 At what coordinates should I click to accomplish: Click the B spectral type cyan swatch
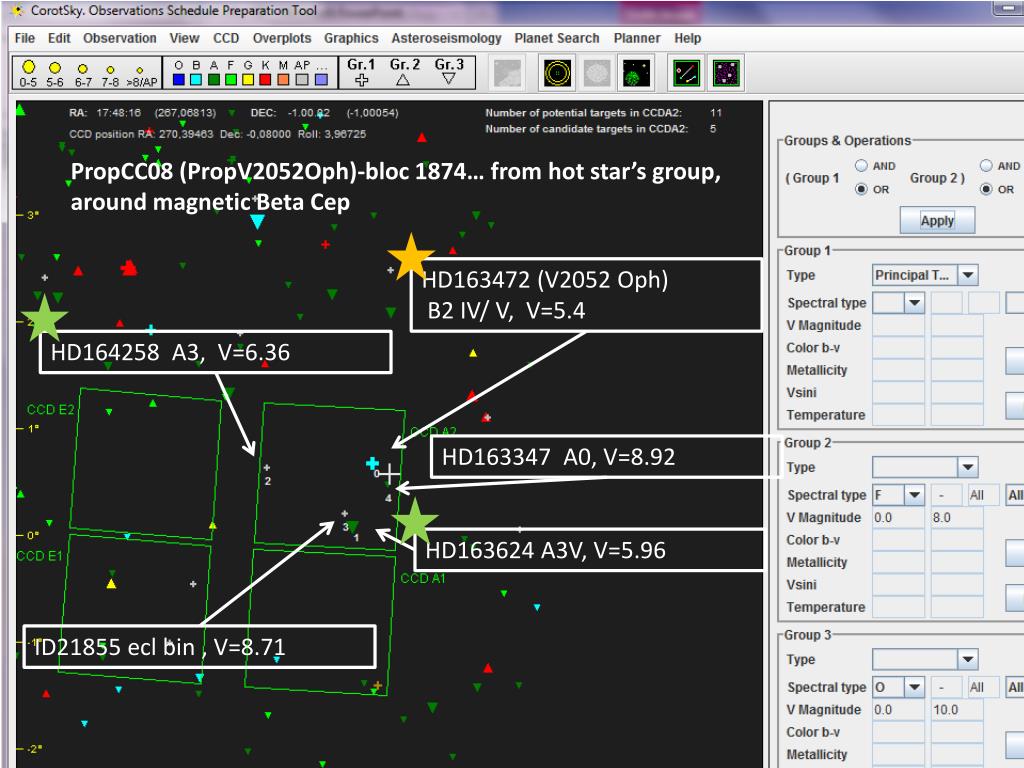(x=196, y=80)
